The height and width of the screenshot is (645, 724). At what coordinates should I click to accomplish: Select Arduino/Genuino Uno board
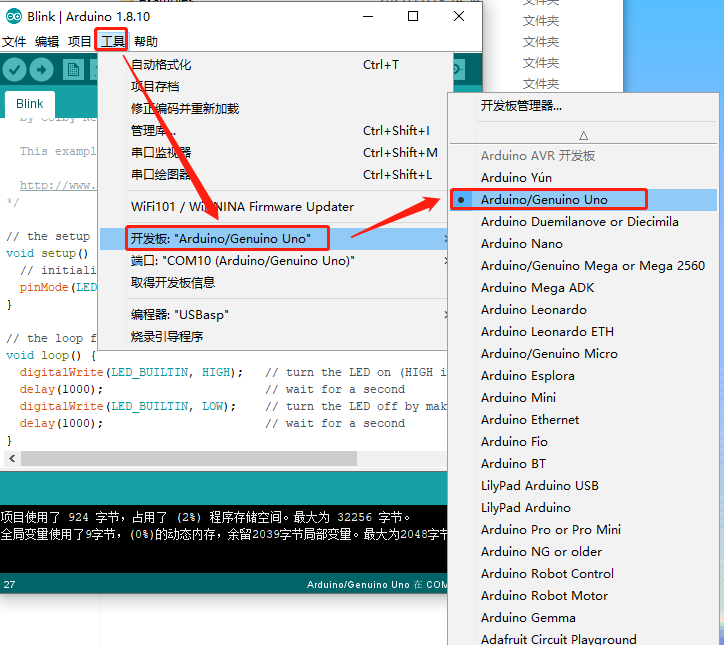(x=584, y=200)
